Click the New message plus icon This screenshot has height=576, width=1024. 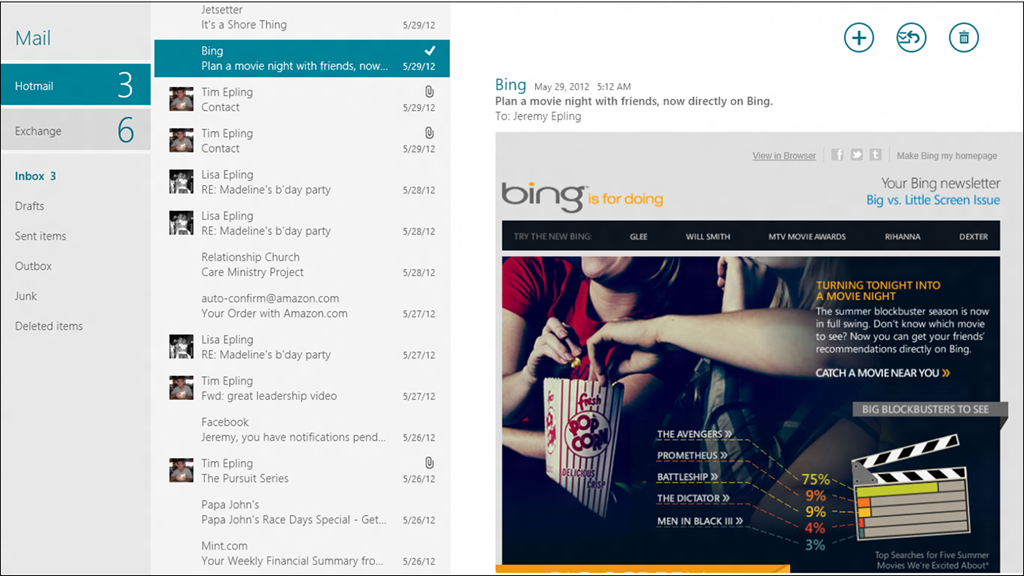(x=859, y=38)
